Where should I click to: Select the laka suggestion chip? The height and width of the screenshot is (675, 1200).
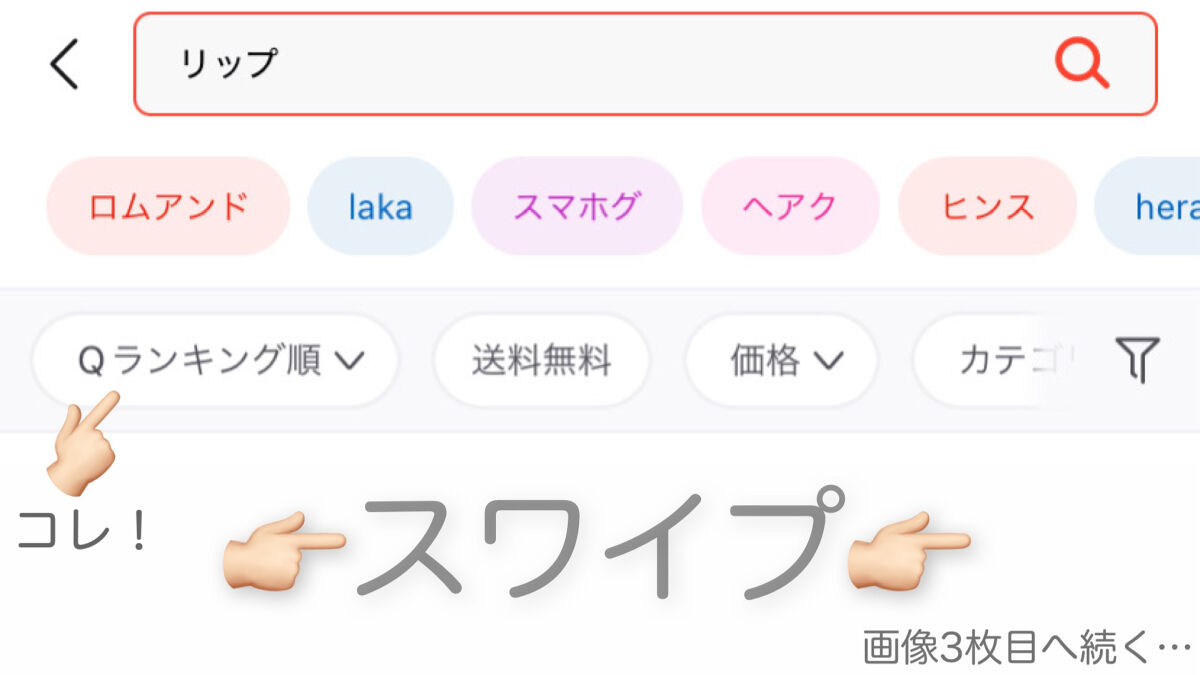point(380,205)
